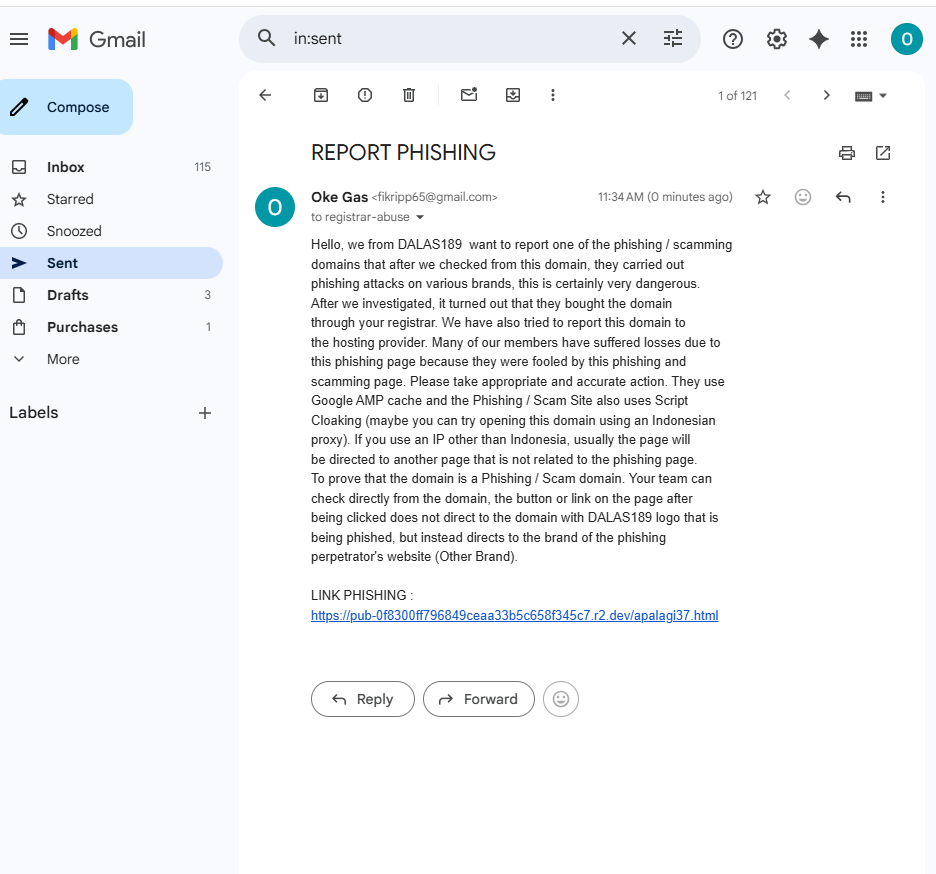
Task: Archive this email
Action: (321, 95)
